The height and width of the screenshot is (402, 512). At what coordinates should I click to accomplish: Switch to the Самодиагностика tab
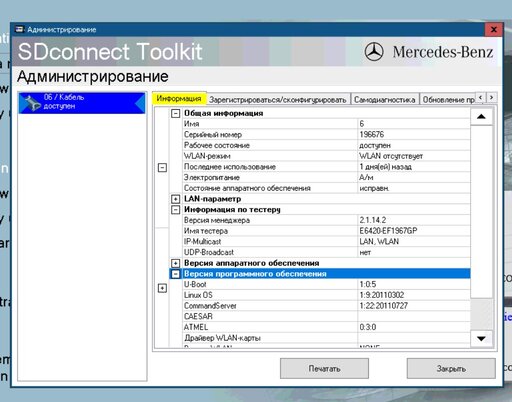coord(385,100)
